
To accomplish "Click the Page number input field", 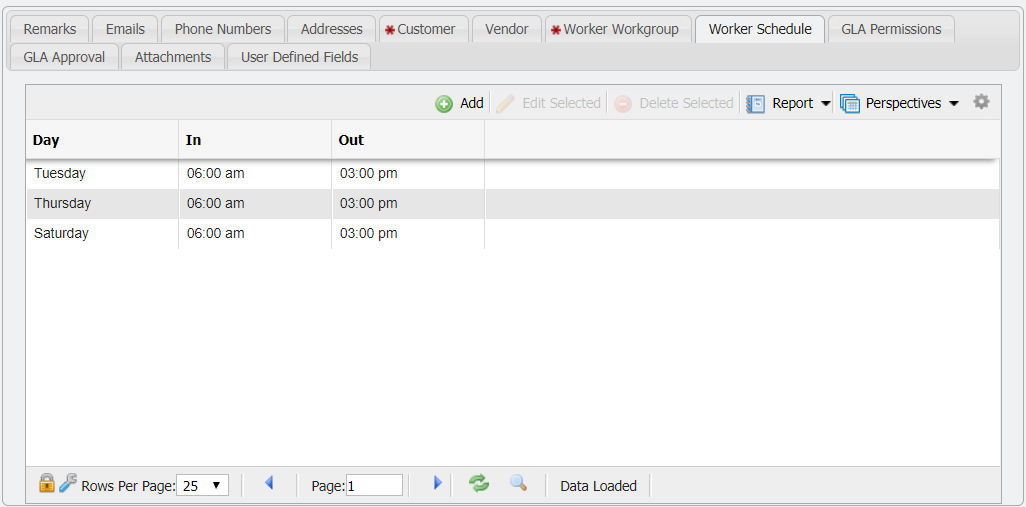I will click(x=374, y=486).
